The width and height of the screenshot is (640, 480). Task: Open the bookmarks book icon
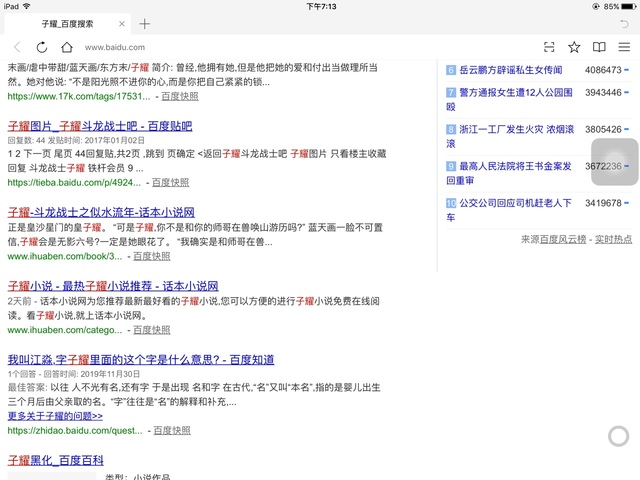599,47
